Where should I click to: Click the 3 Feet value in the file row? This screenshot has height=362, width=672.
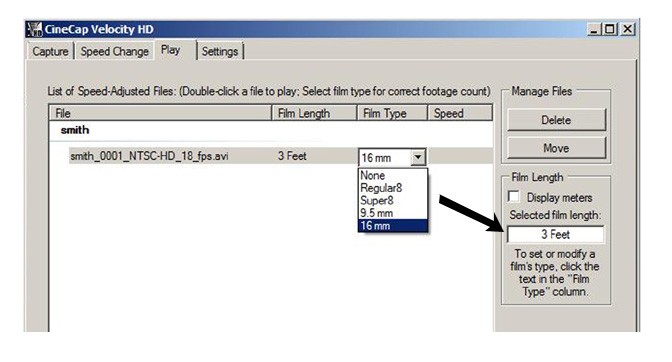click(292, 156)
